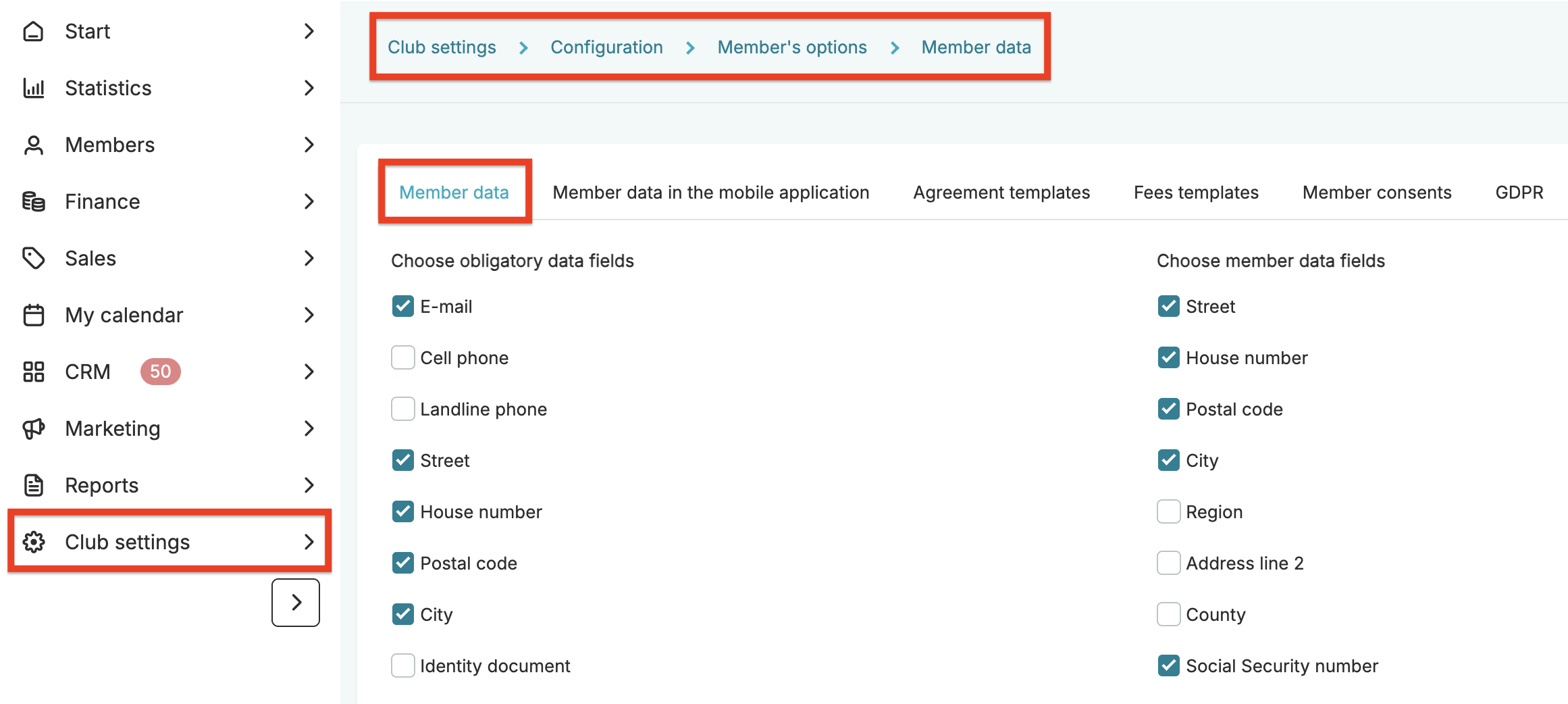Viewport: 1568px width, 704px height.
Task: Check the Identity document checkbox
Action: (x=403, y=666)
